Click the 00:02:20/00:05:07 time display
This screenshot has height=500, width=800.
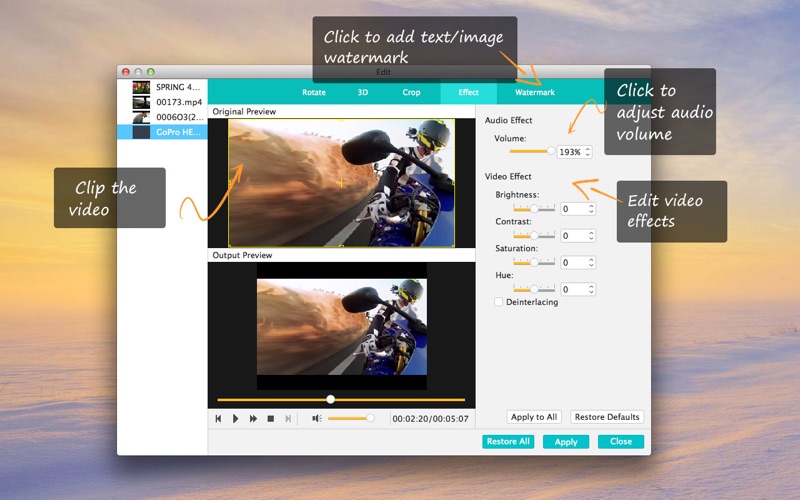430,419
